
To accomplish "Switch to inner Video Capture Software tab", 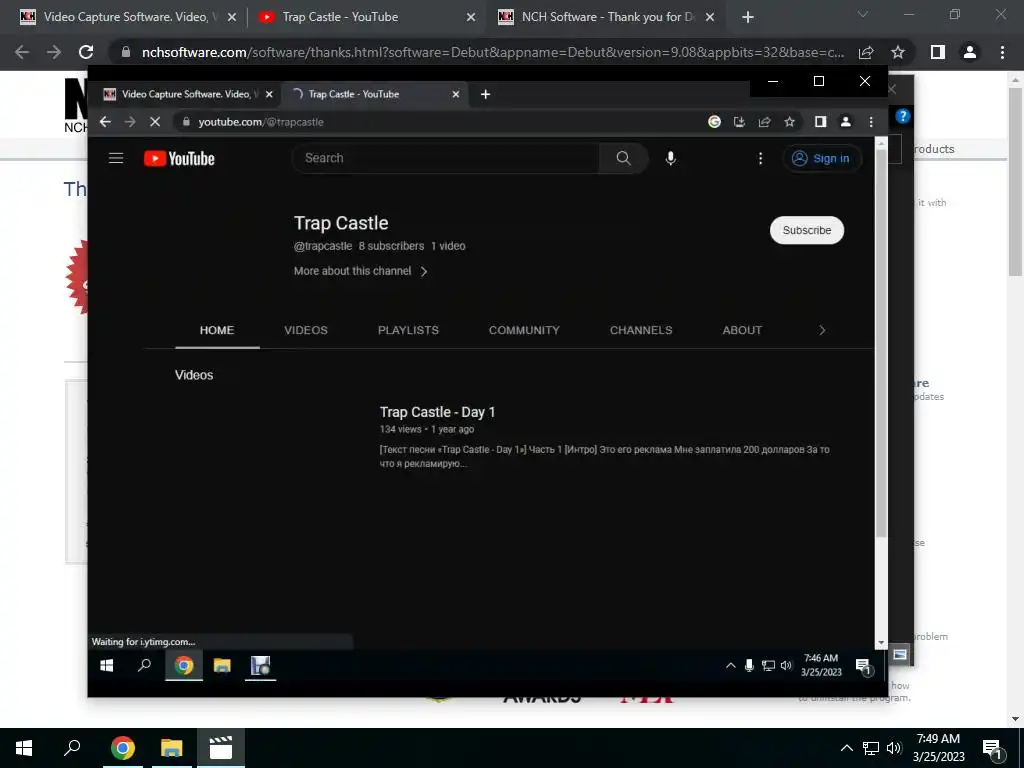I will coord(185,94).
